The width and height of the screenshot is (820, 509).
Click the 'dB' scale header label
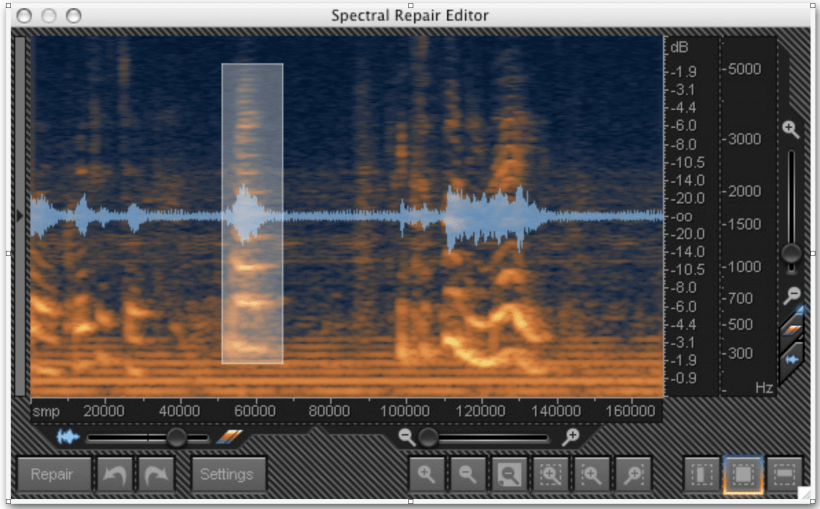click(679, 48)
